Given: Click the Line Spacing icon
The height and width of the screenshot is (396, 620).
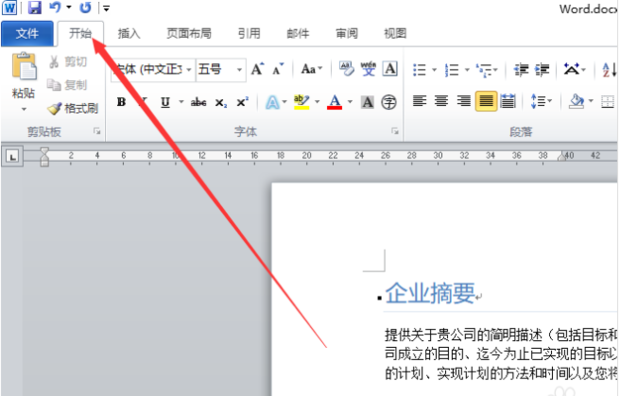Looking at the screenshot, I should point(538,101).
